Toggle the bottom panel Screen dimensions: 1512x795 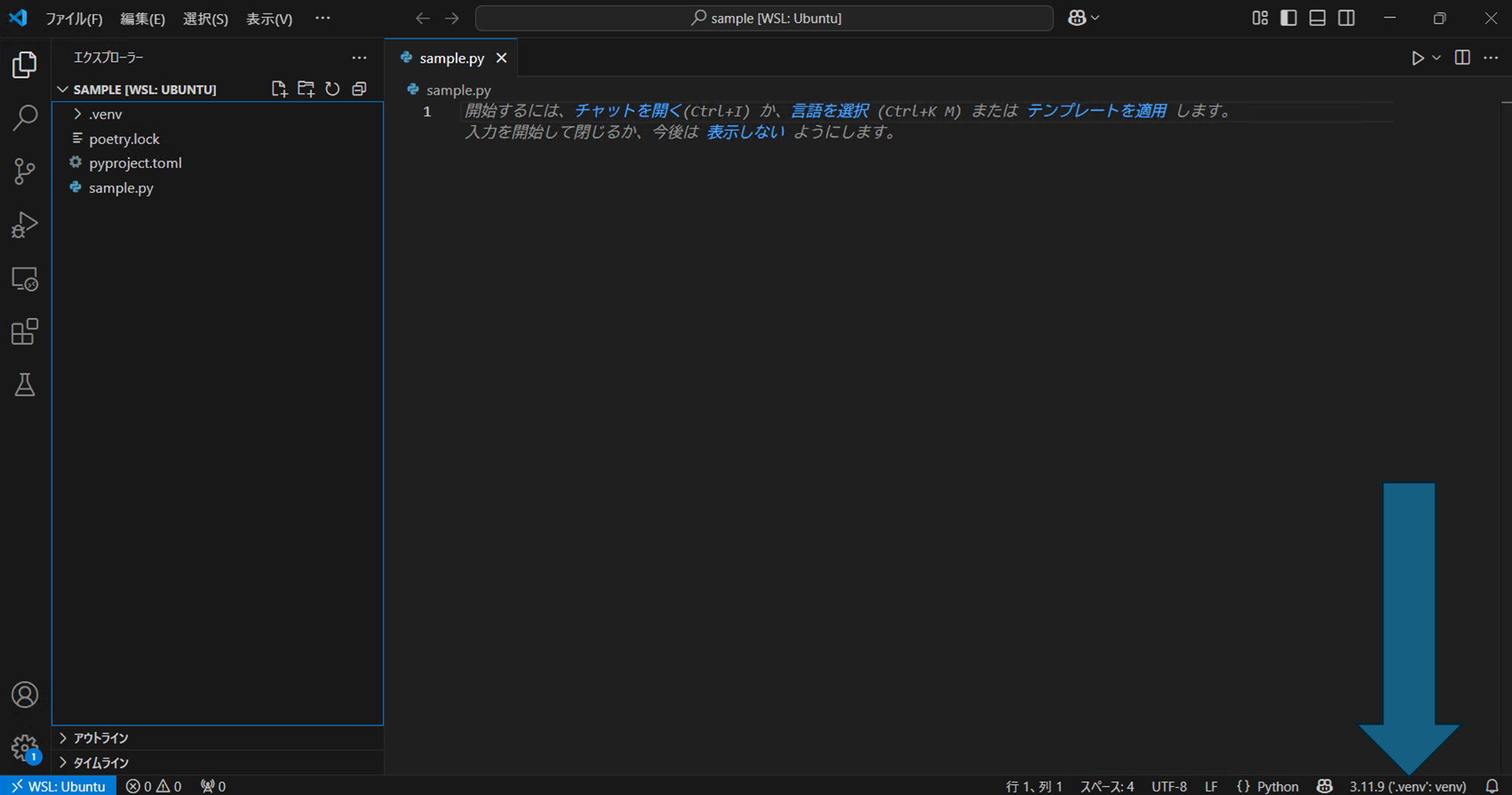click(1317, 18)
